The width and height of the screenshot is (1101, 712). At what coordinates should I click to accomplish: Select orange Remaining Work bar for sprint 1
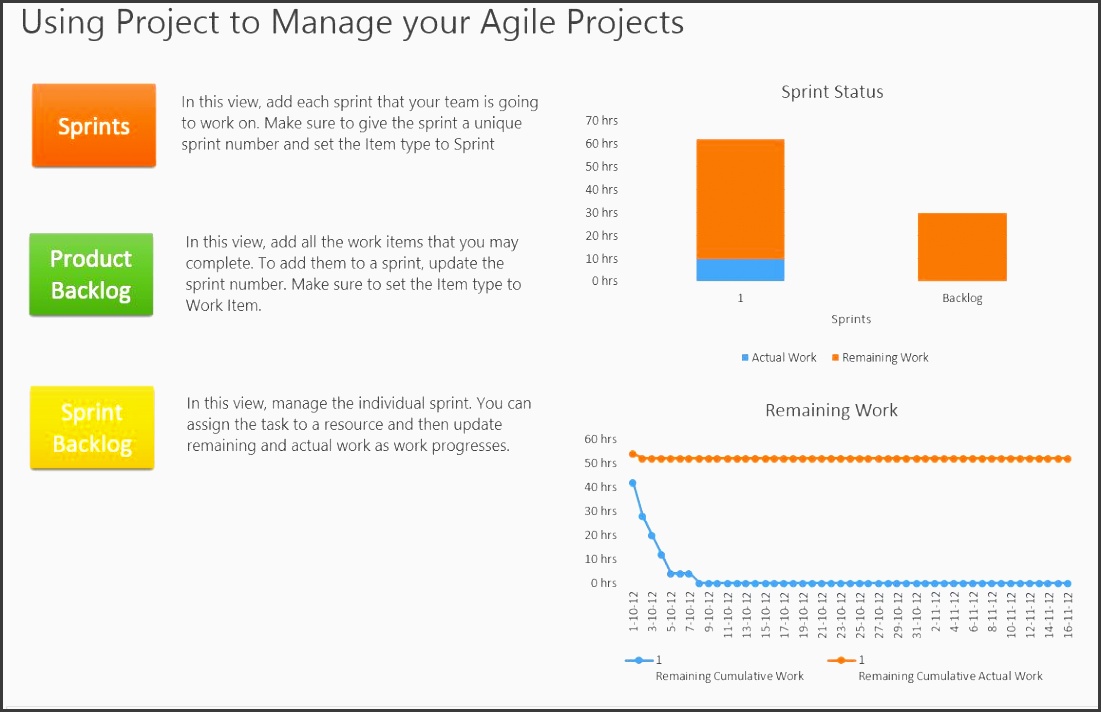pyautogui.click(x=740, y=198)
